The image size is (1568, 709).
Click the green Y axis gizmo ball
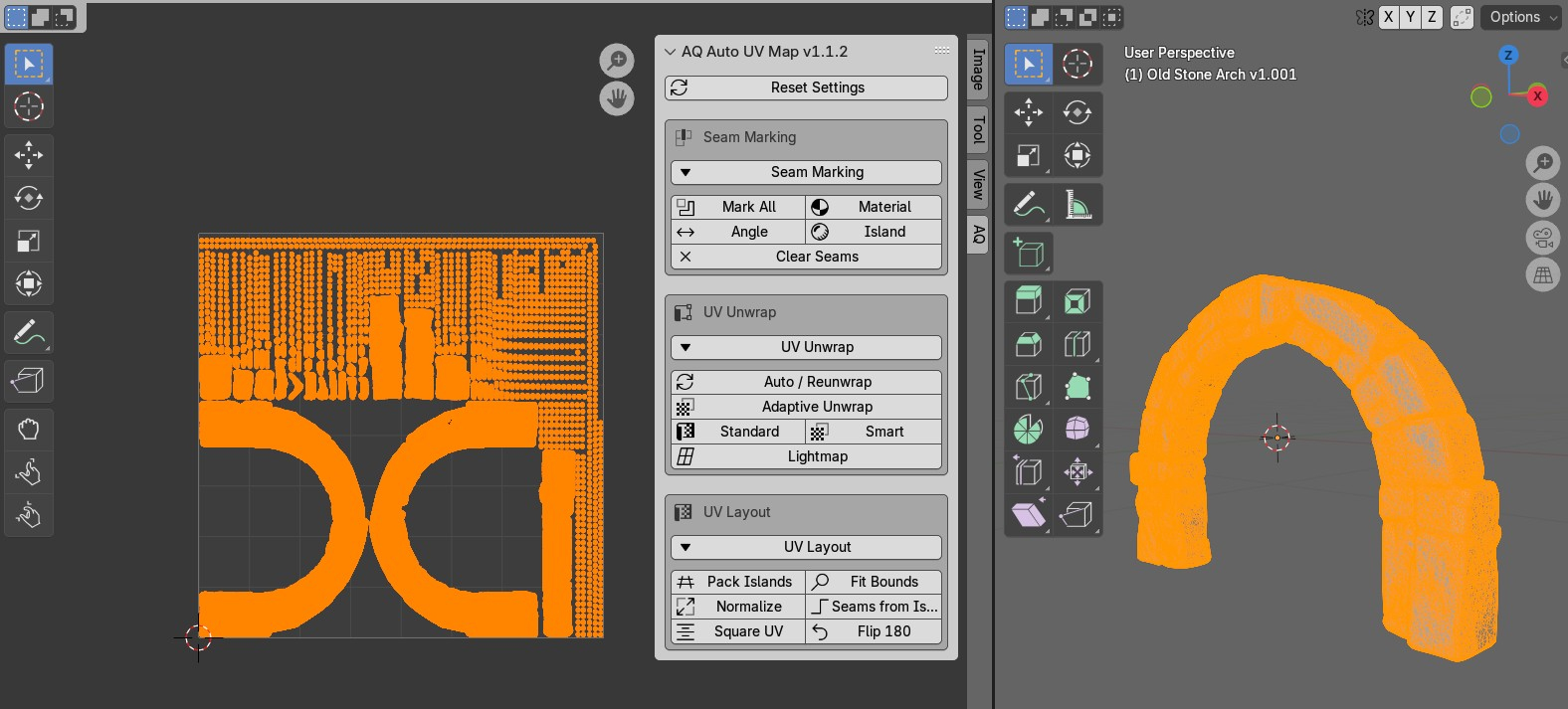[1481, 97]
